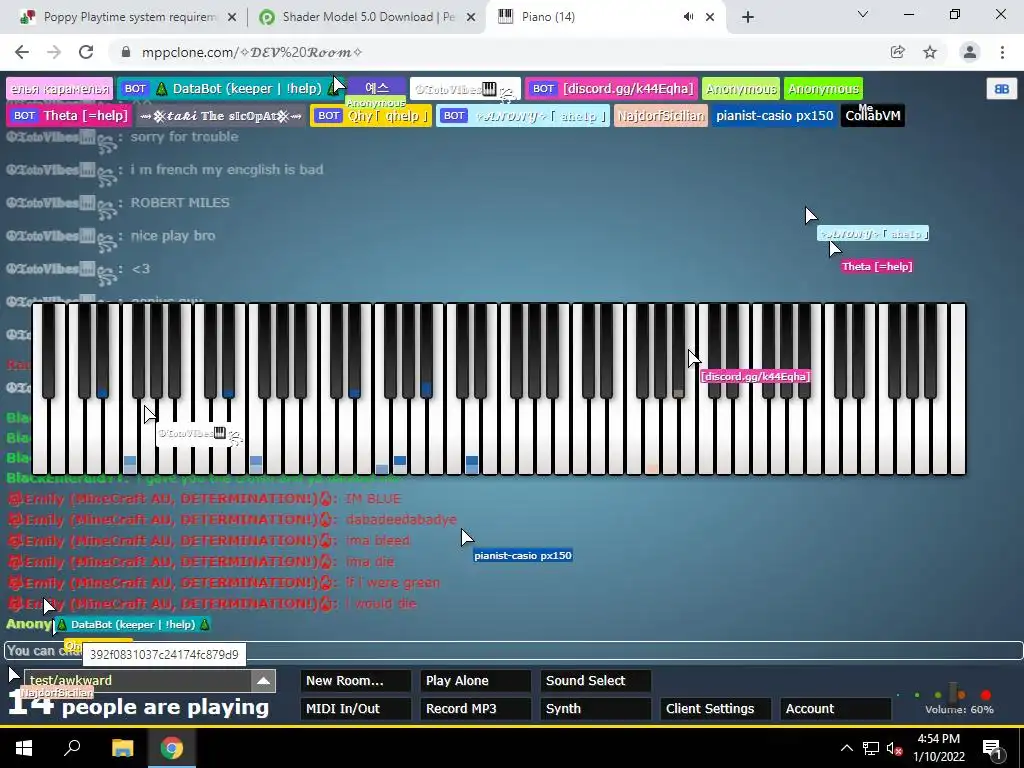Click the New Room... button
This screenshot has height=768, width=1024.
click(x=355, y=680)
